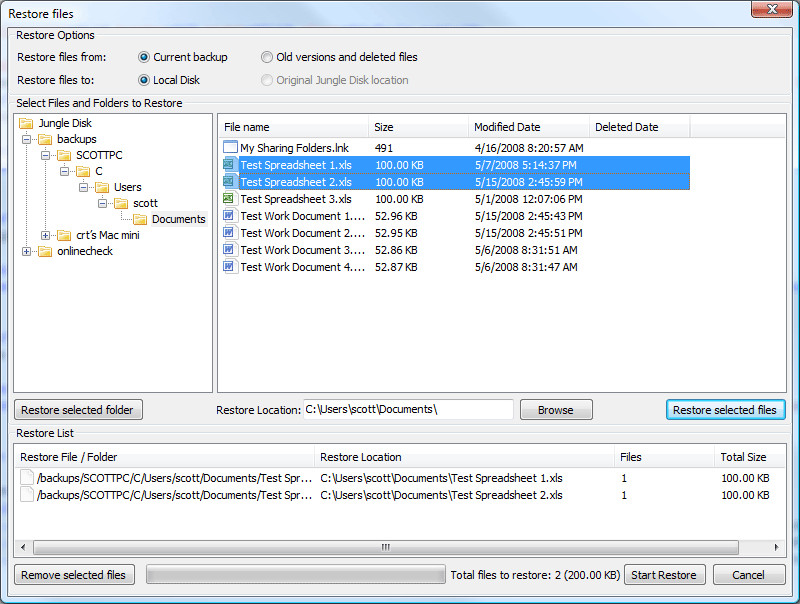
Task: Sort by the Modified Date column header
Action: point(529,127)
